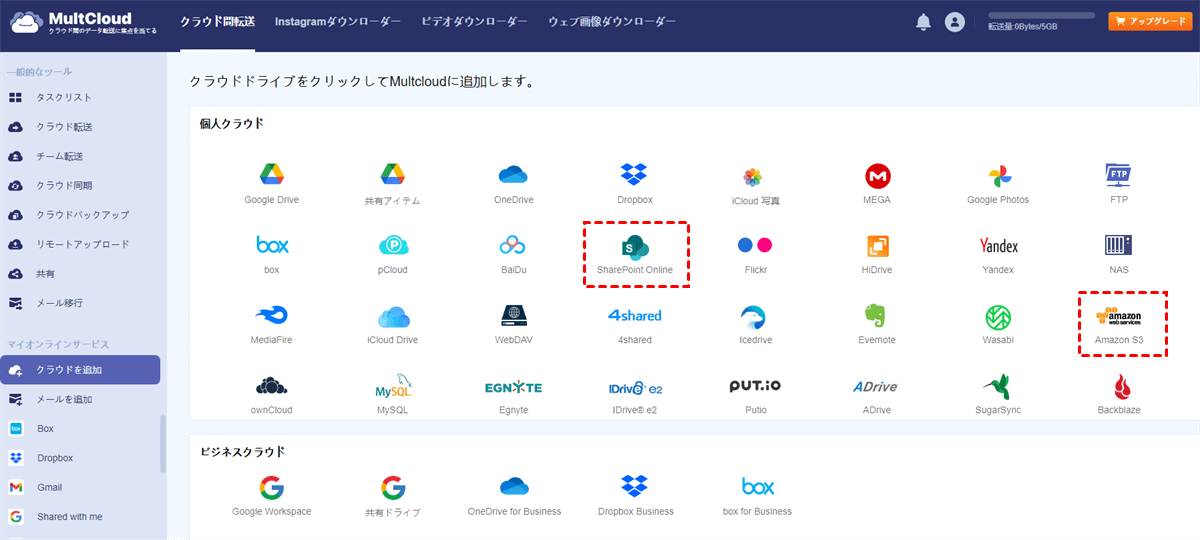1200x540 pixels.
Task: Click the transfer quota progress bar
Action: tap(1041, 16)
